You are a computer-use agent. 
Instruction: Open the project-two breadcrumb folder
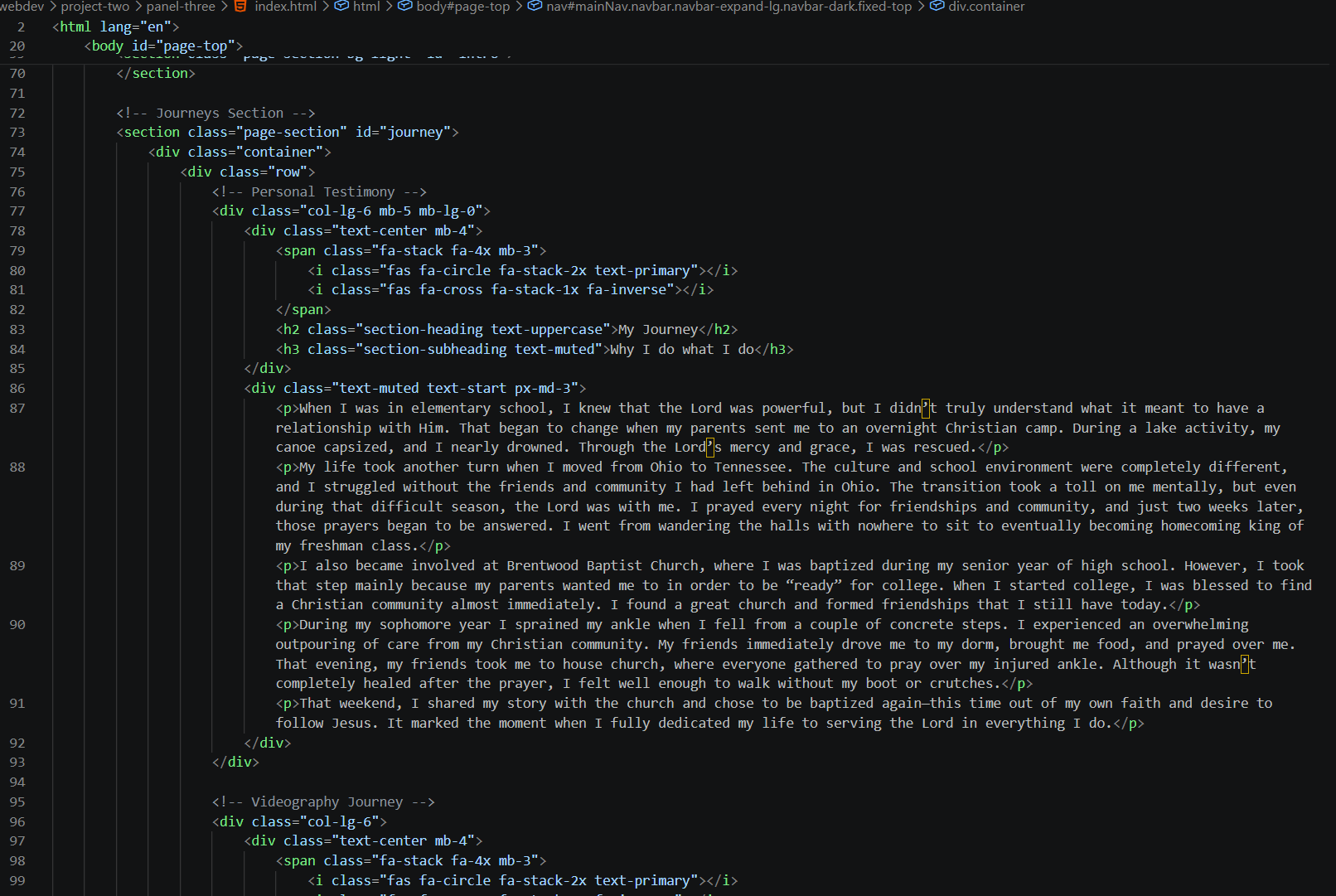point(95,7)
